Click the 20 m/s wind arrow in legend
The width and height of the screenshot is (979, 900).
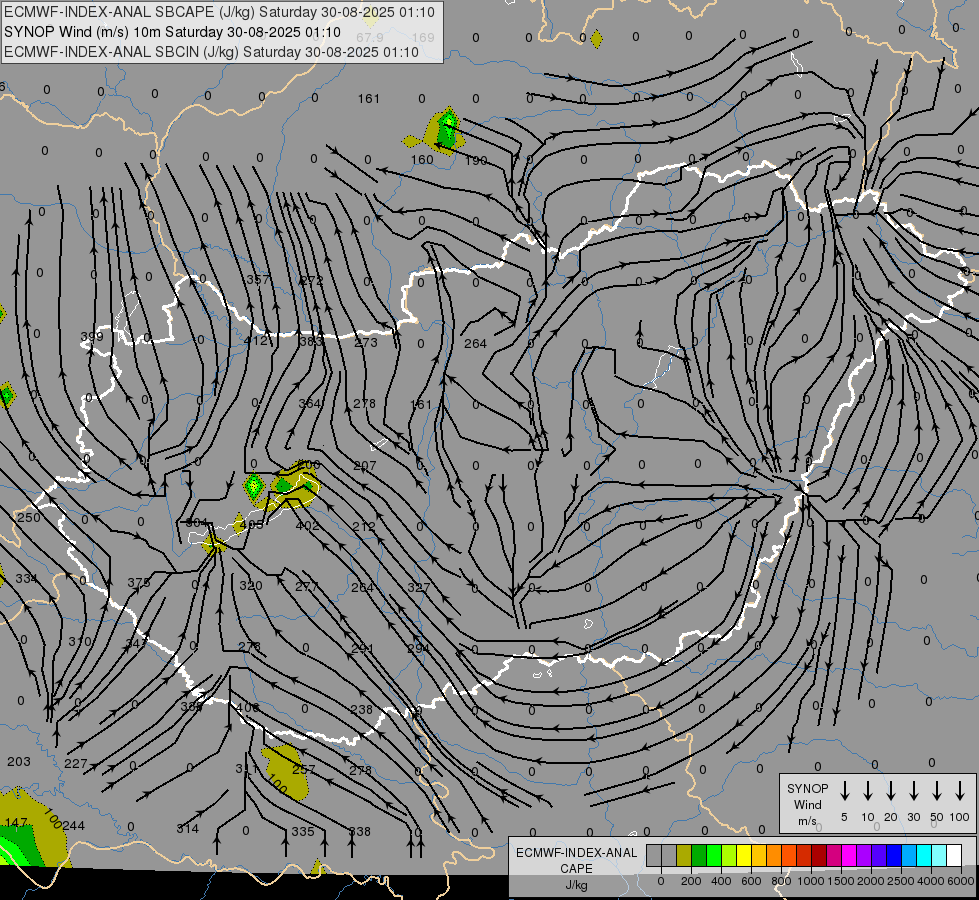click(890, 791)
